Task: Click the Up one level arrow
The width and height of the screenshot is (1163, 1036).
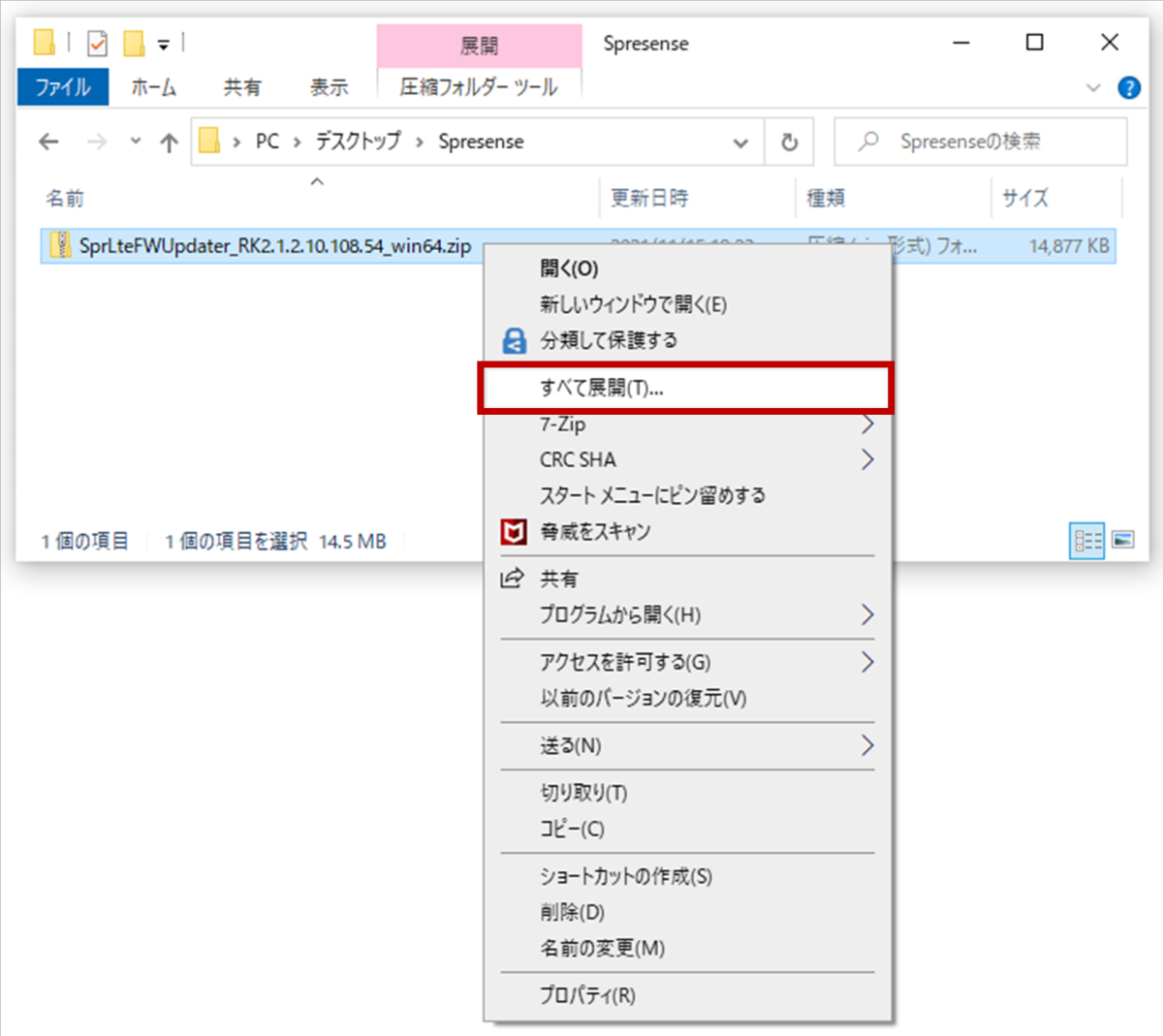Action: [x=170, y=142]
